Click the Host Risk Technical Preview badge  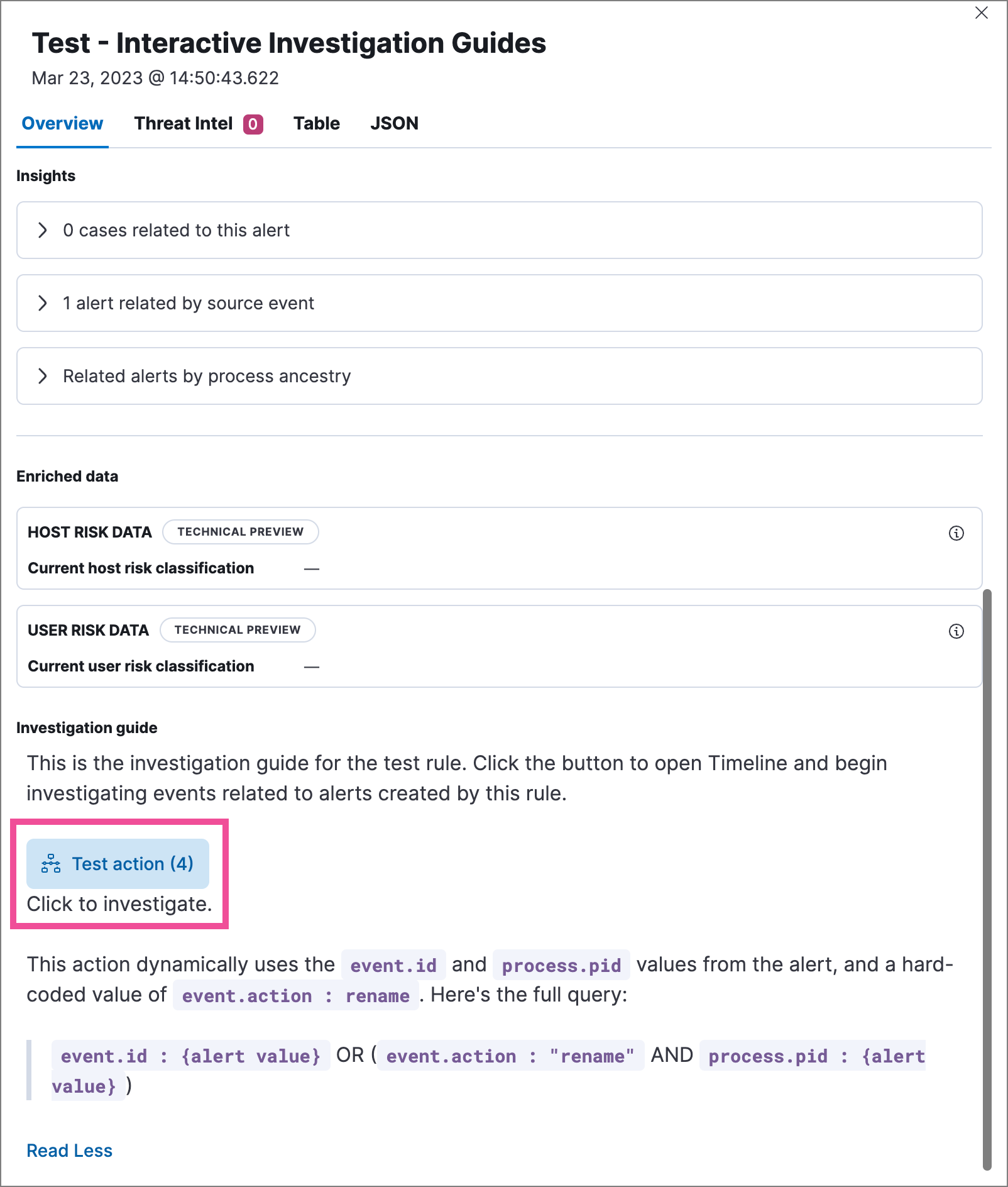[x=240, y=532]
